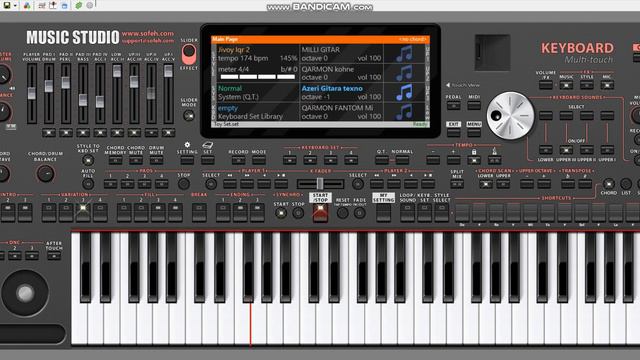The width and height of the screenshot is (640, 360).
Task: Click the LIST round button
Action: point(626,184)
